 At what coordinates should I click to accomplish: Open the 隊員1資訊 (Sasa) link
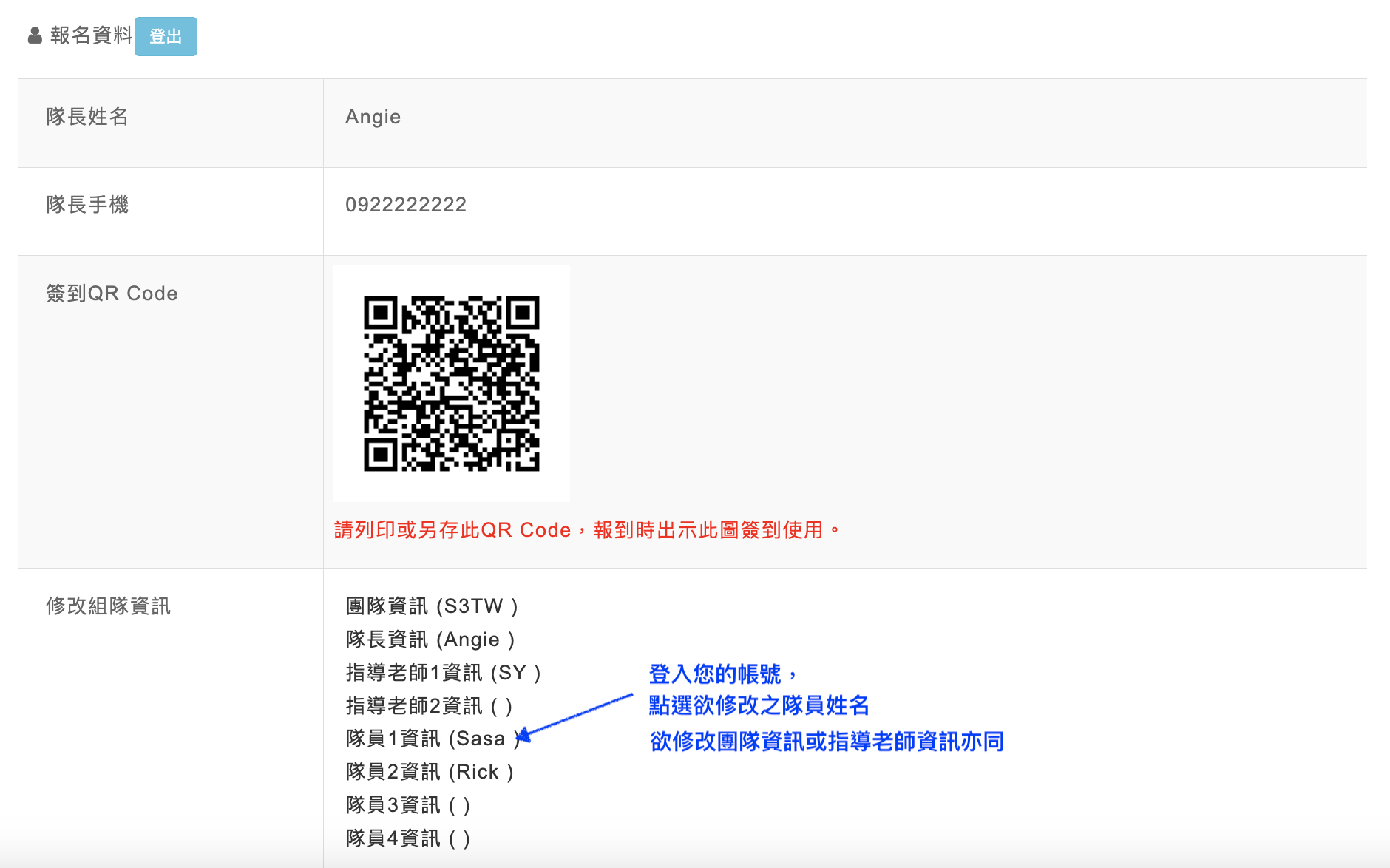pyautogui.click(x=434, y=739)
